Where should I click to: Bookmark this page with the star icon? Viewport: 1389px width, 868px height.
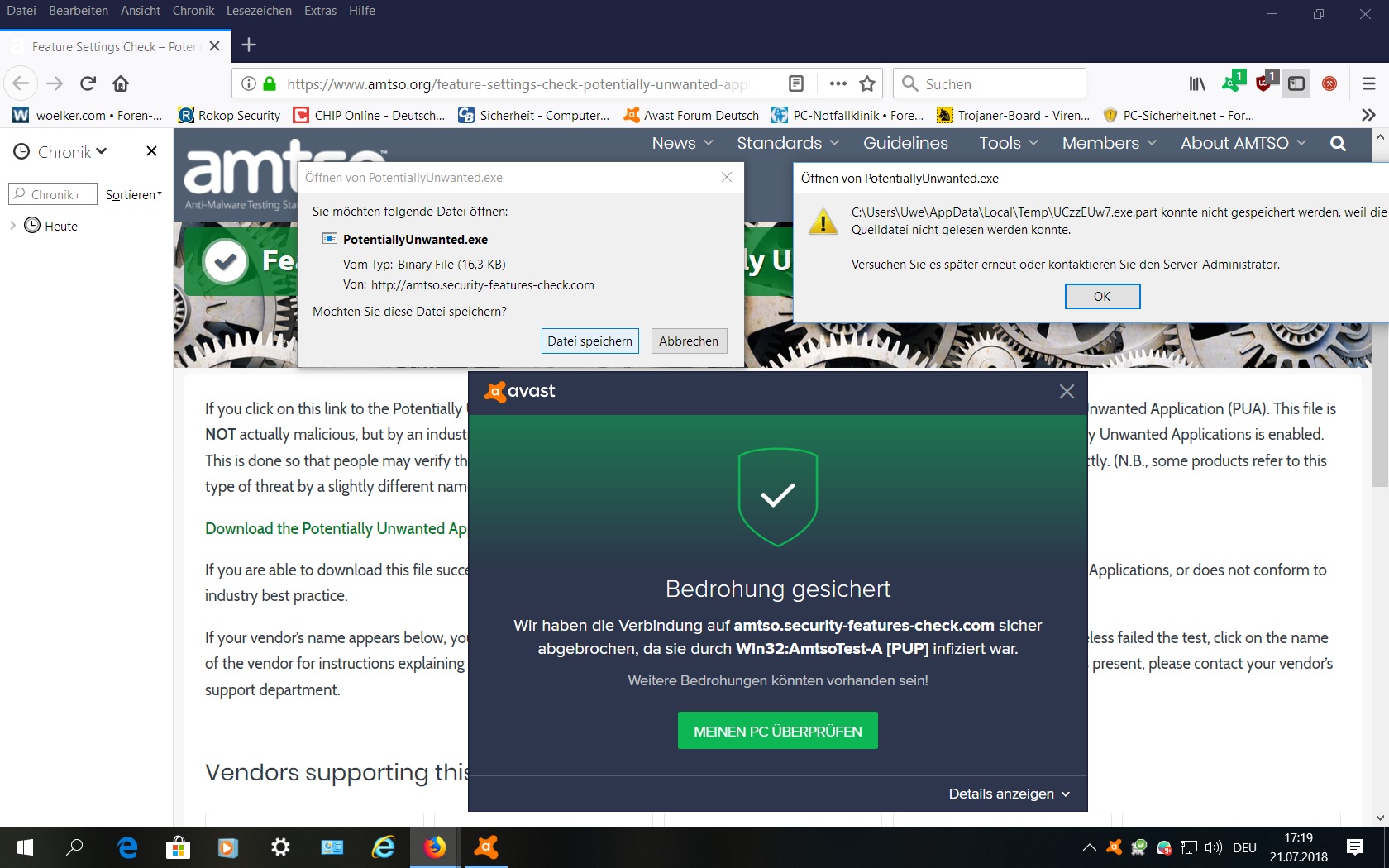click(867, 83)
